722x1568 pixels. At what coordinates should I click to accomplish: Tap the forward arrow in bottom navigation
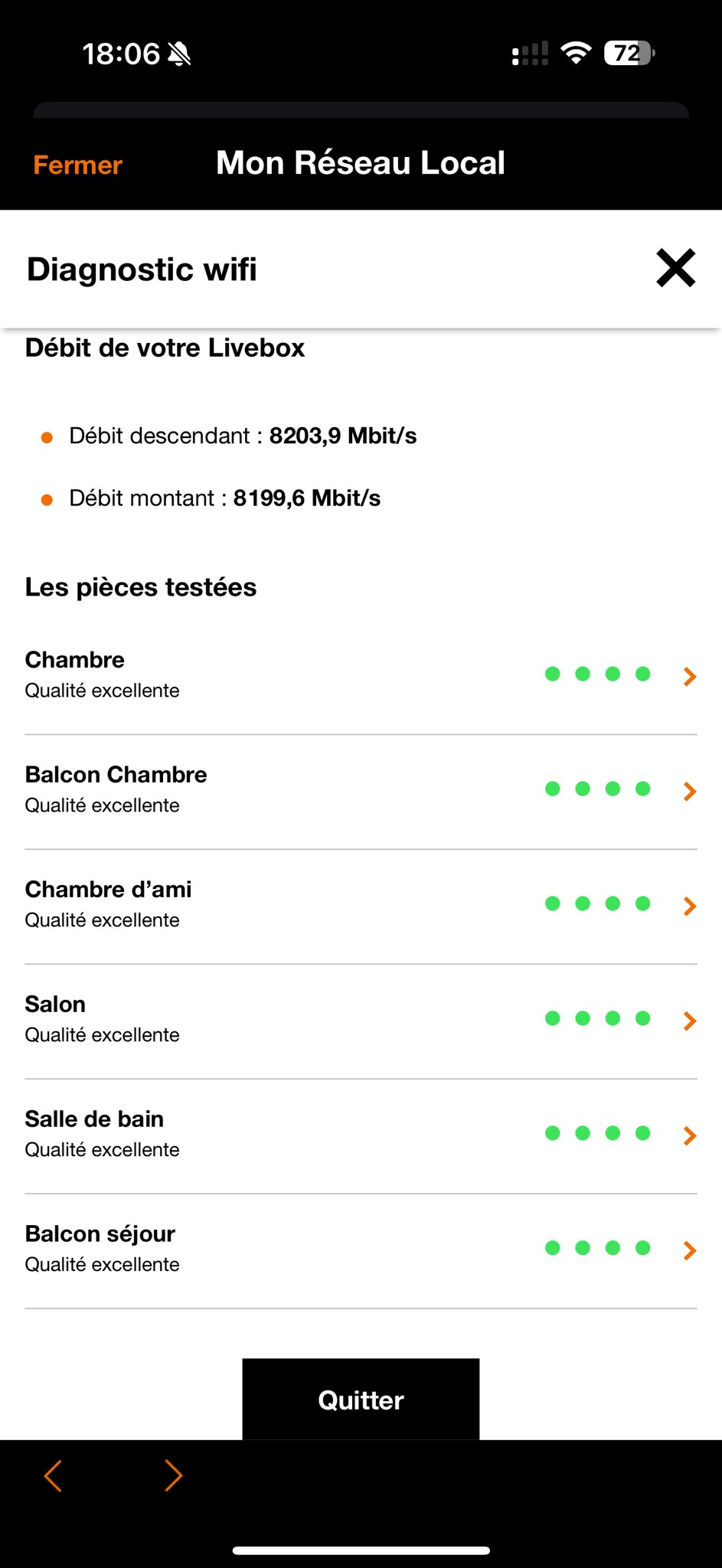pos(174,1475)
